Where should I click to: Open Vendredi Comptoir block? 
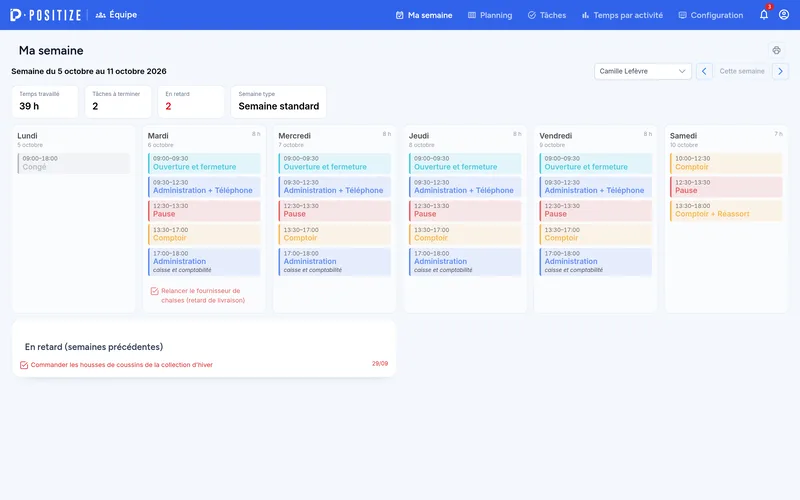click(596, 234)
